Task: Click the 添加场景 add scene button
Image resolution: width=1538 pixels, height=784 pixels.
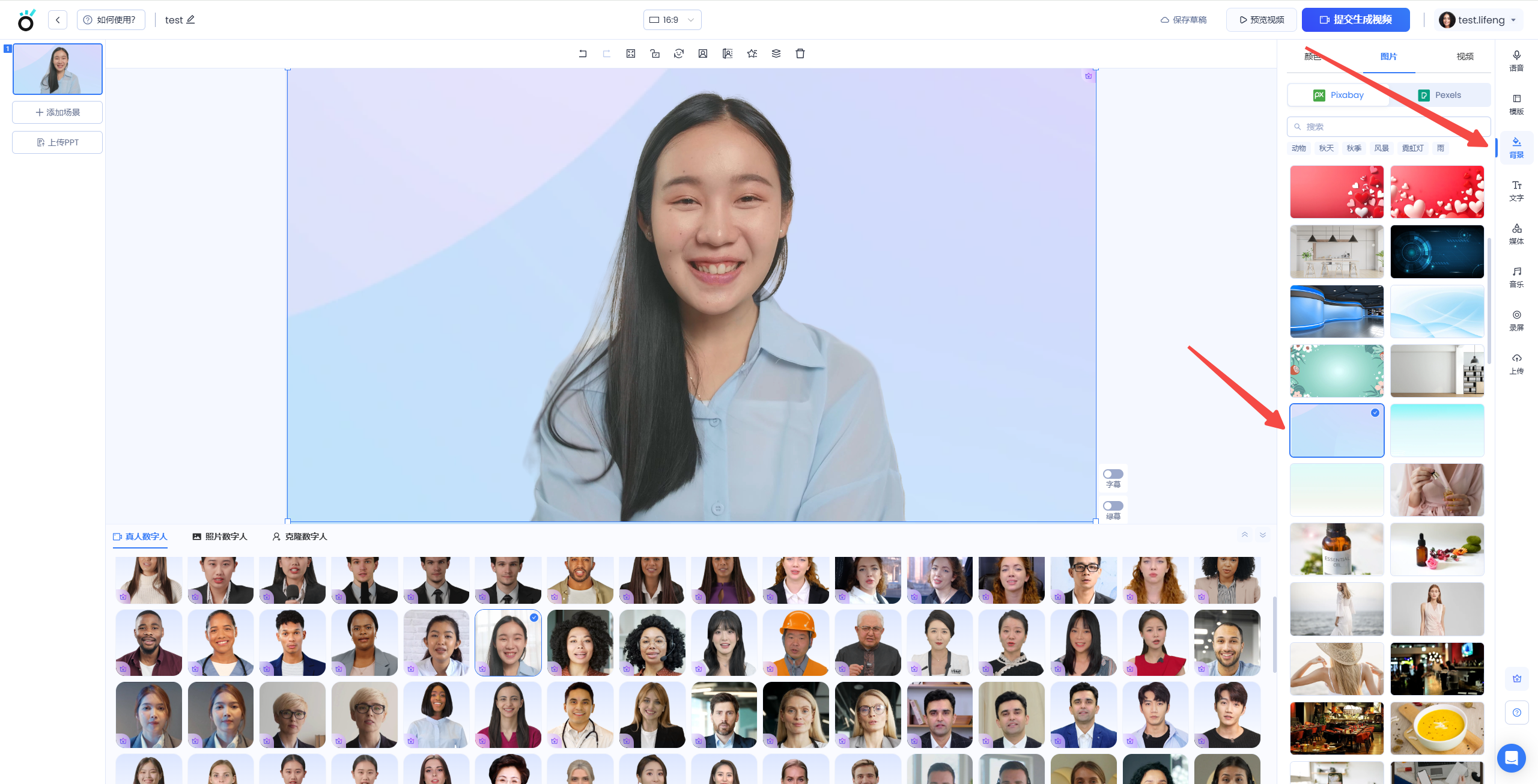Action: click(58, 112)
